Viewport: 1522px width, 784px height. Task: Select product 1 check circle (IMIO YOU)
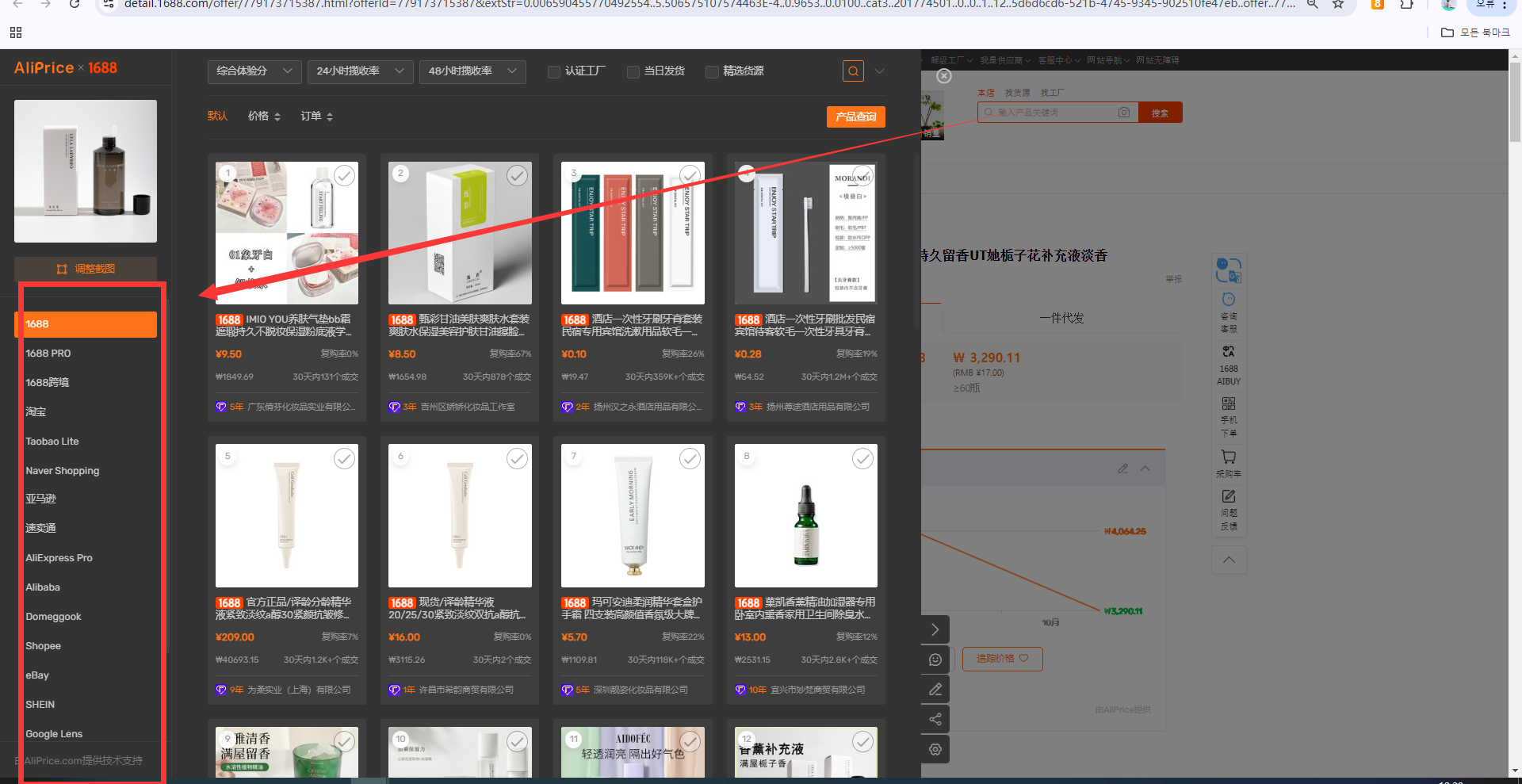pos(344,176)
